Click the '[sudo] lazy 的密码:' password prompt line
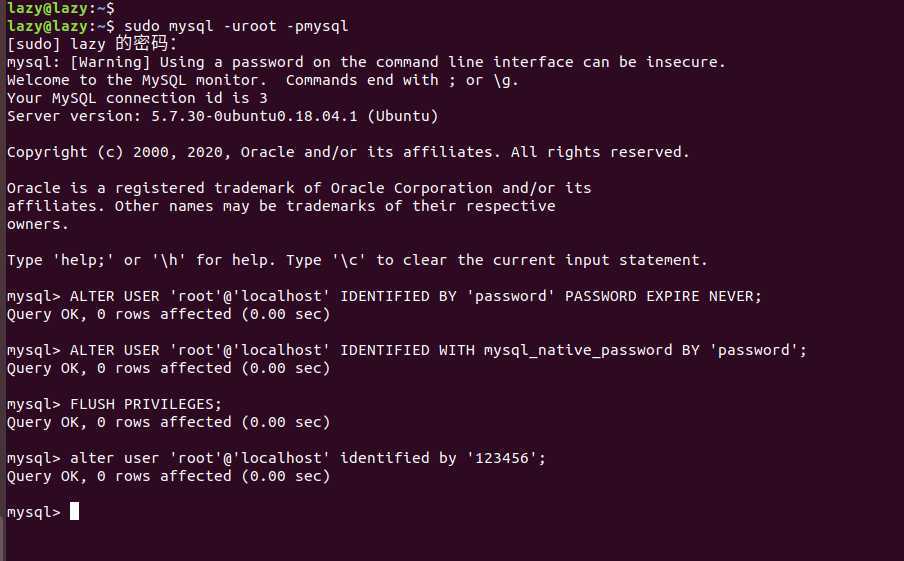 tap(92, 44)
